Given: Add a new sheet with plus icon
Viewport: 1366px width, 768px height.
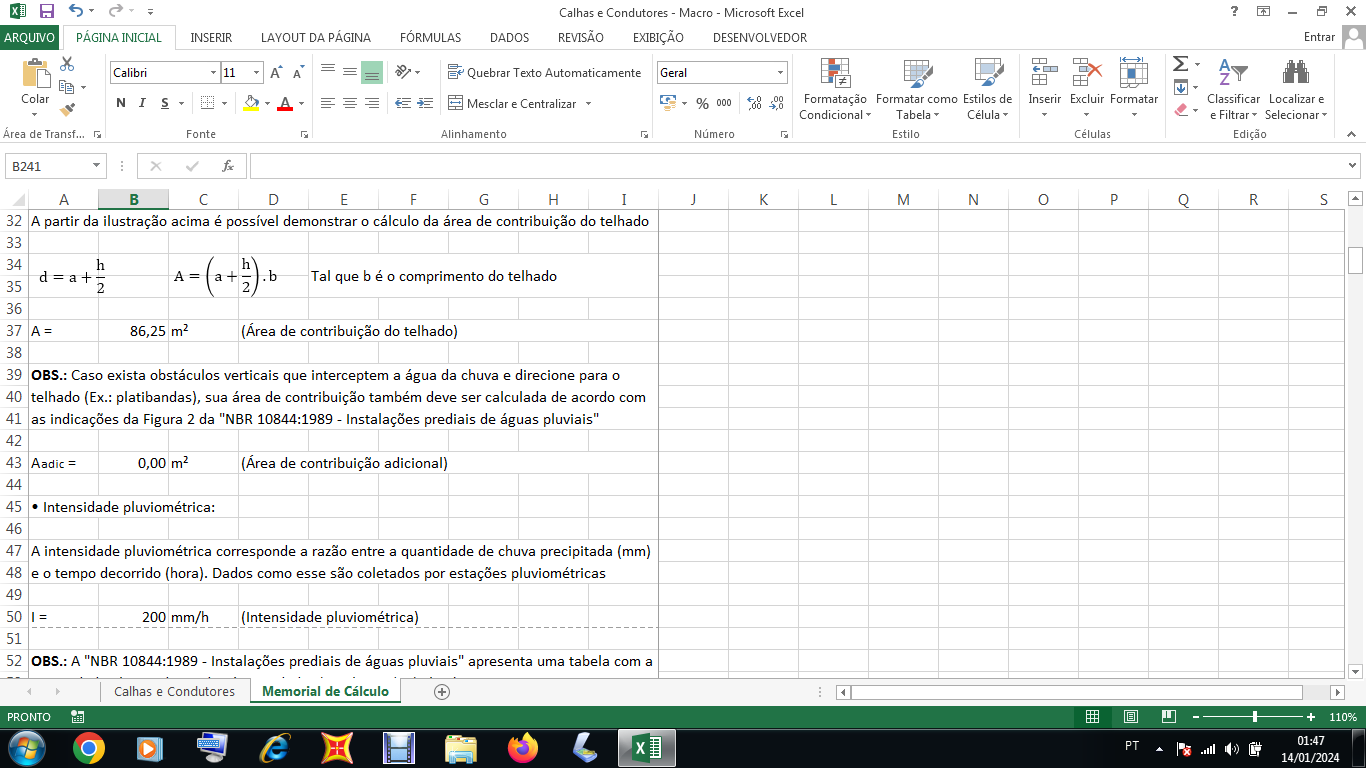Looking at the screenshot, I should 442,692.
